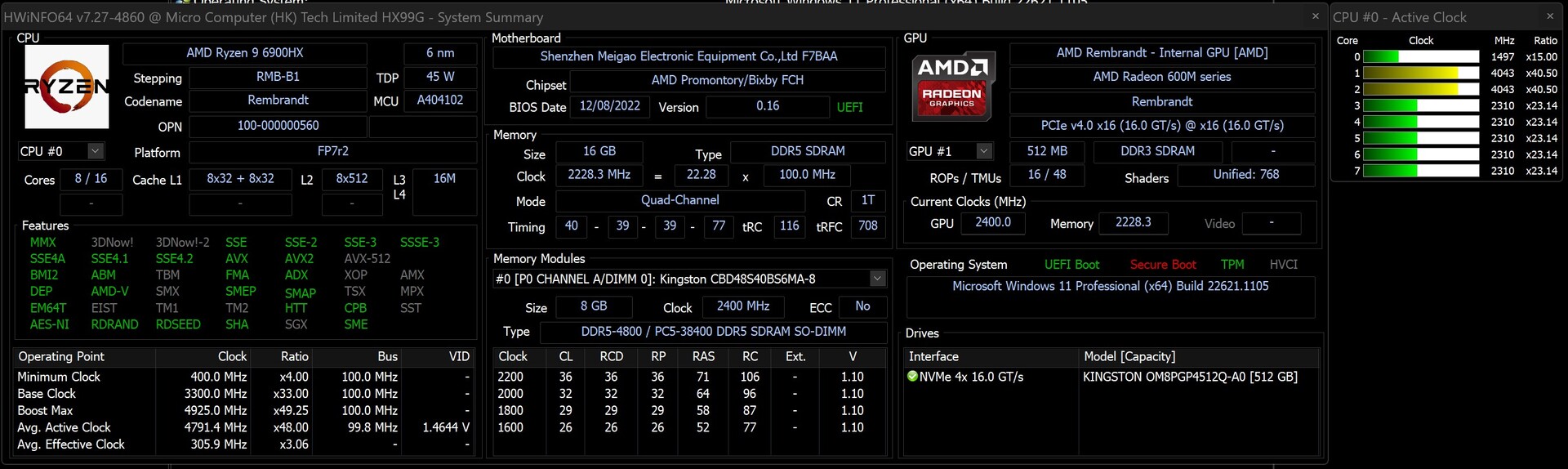
Task: Click the motherboard name Shenzhen Meigao field
Action: pos(689,56)
